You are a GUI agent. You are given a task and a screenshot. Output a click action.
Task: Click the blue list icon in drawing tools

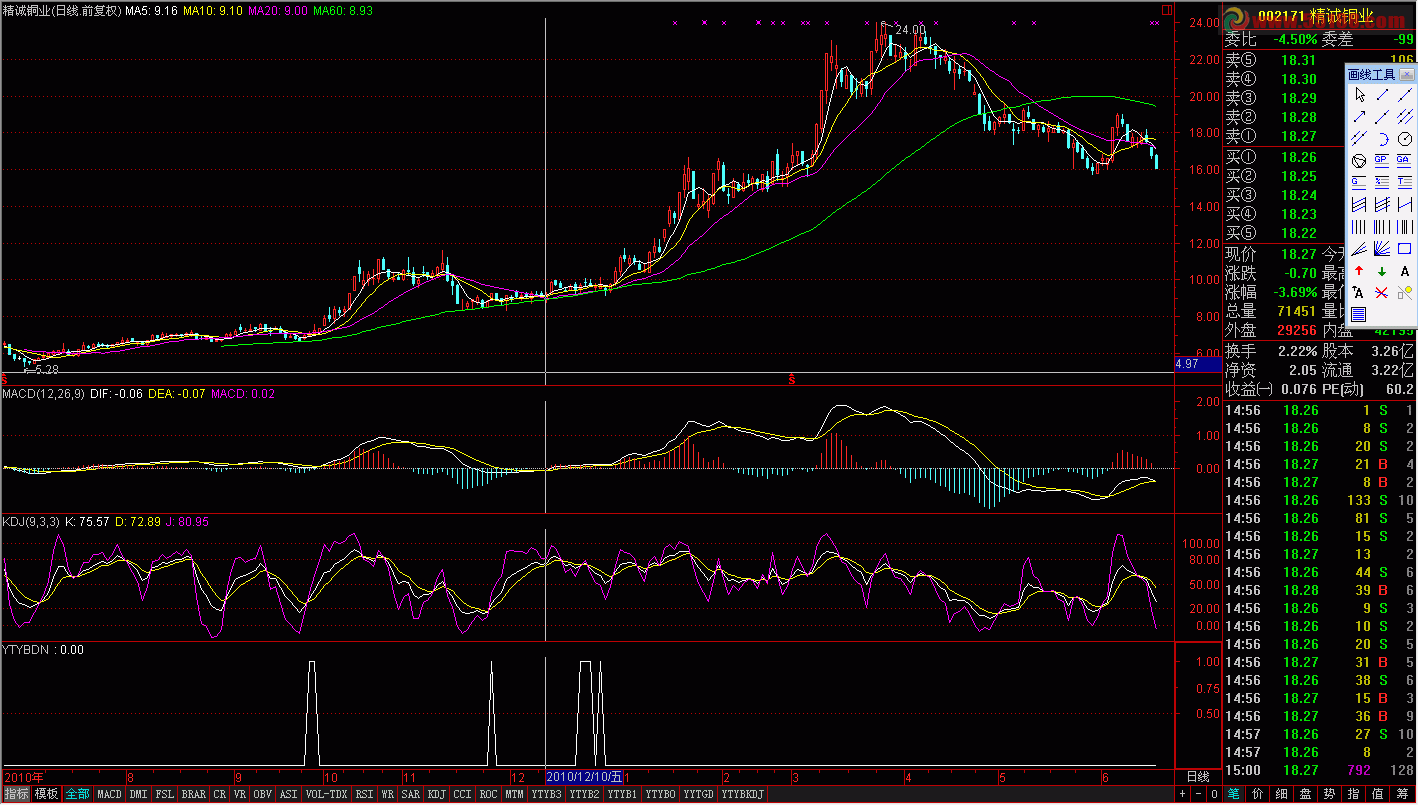(1360, 314)
